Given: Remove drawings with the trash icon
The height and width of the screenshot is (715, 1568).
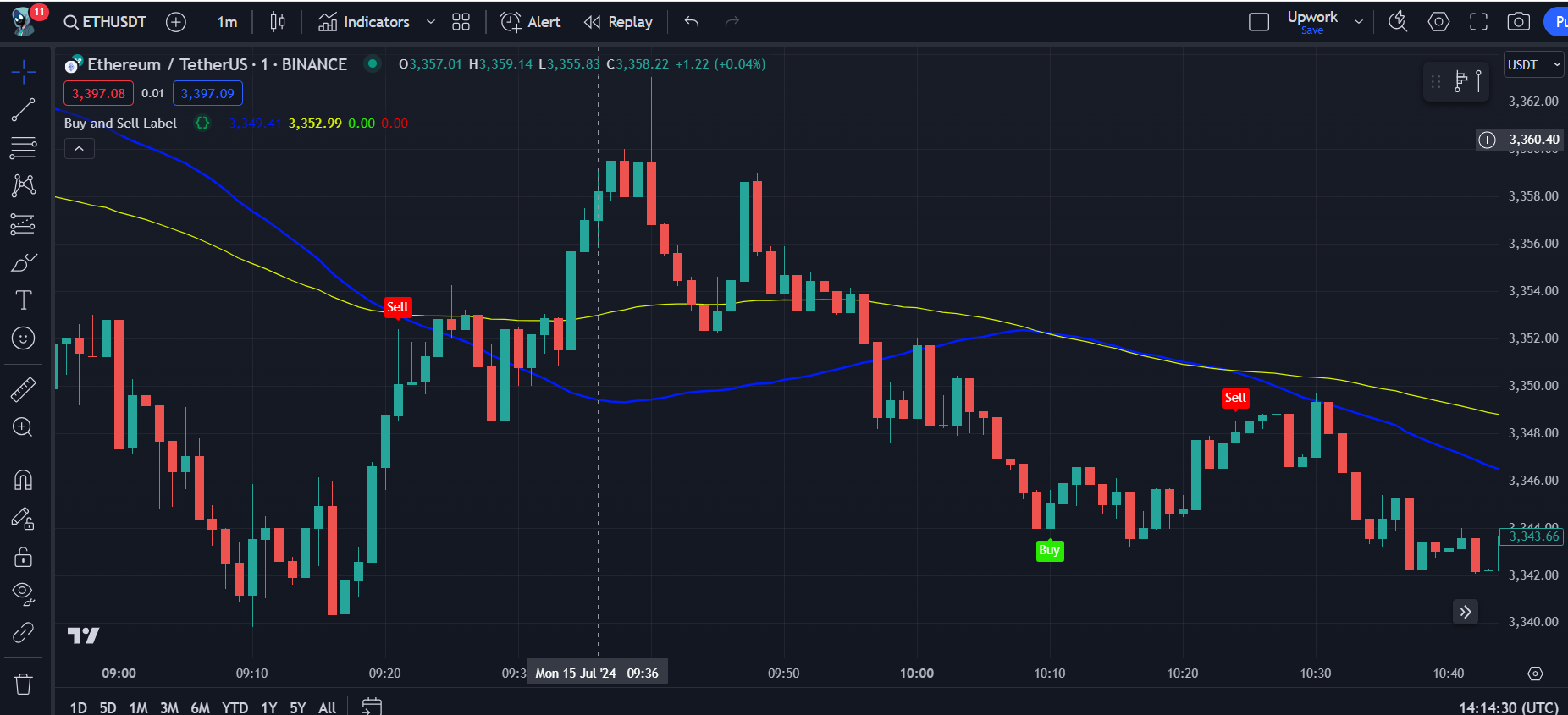Looking at the screenshot, I should 23,684.
